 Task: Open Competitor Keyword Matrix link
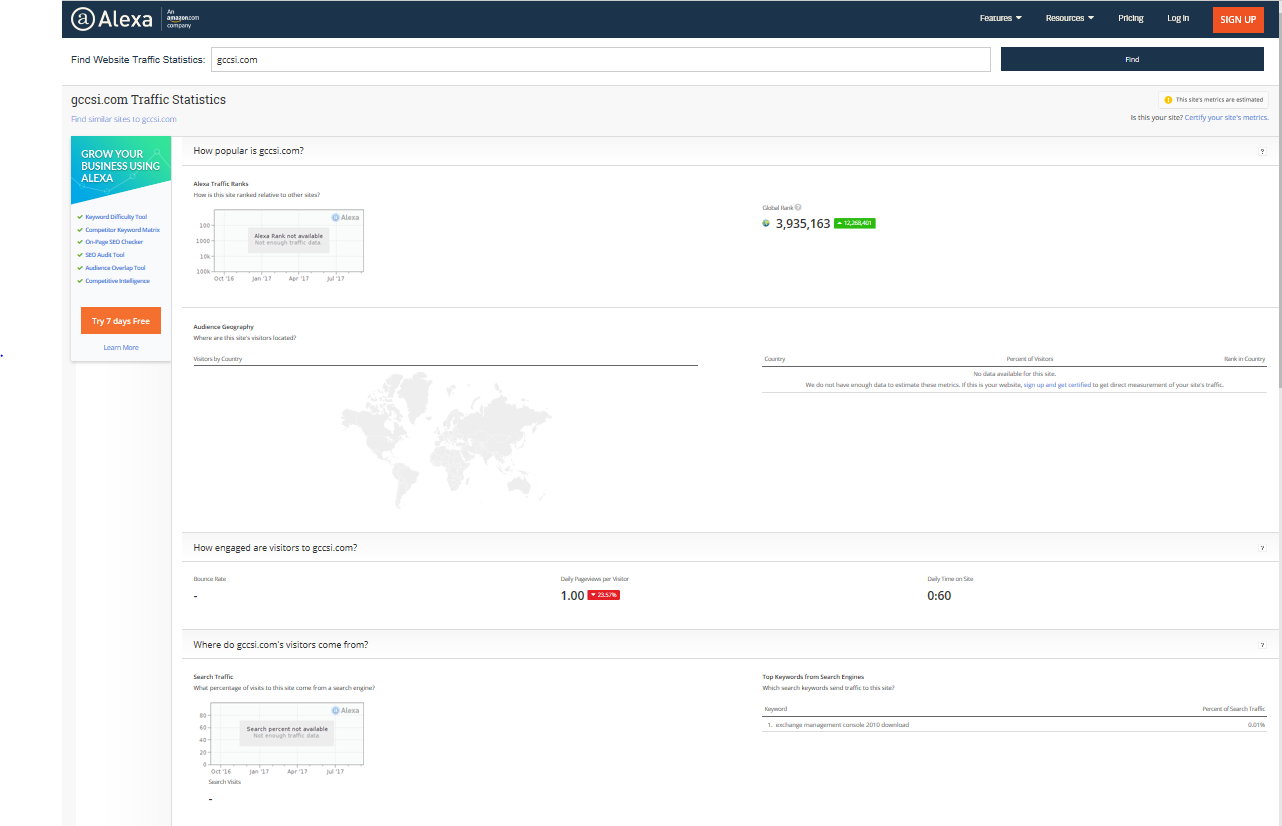[122, 230]
